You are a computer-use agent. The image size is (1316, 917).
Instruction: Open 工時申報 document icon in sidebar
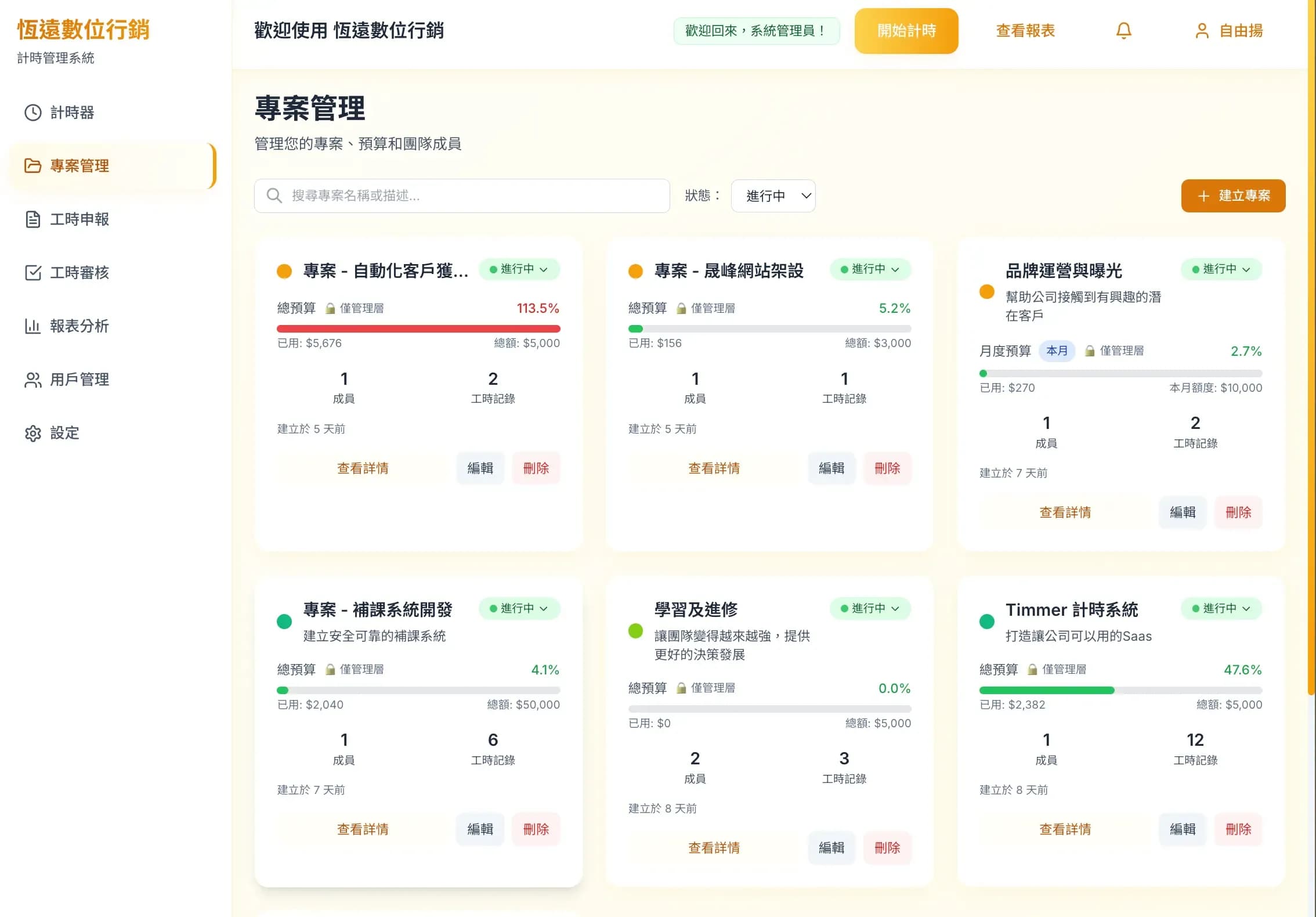[33, 219]
